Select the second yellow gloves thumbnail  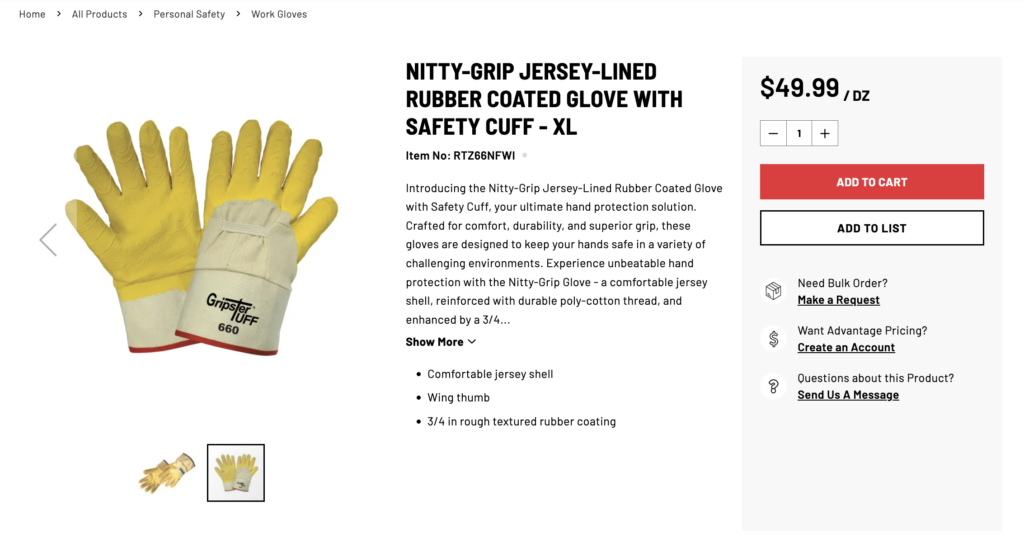point(236,472)
